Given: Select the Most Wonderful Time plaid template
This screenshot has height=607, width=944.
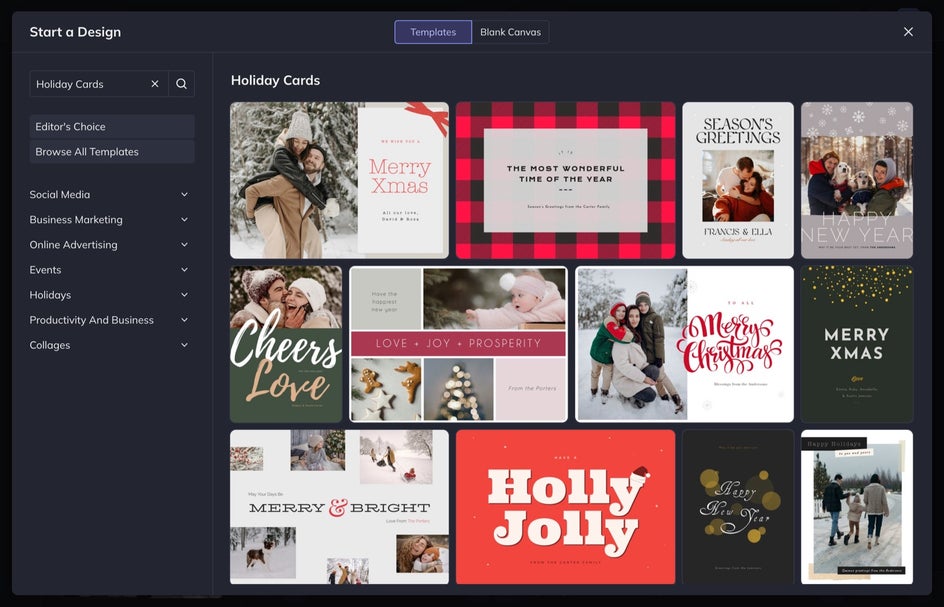Looking at the screenshot, I should pos(565,180).
